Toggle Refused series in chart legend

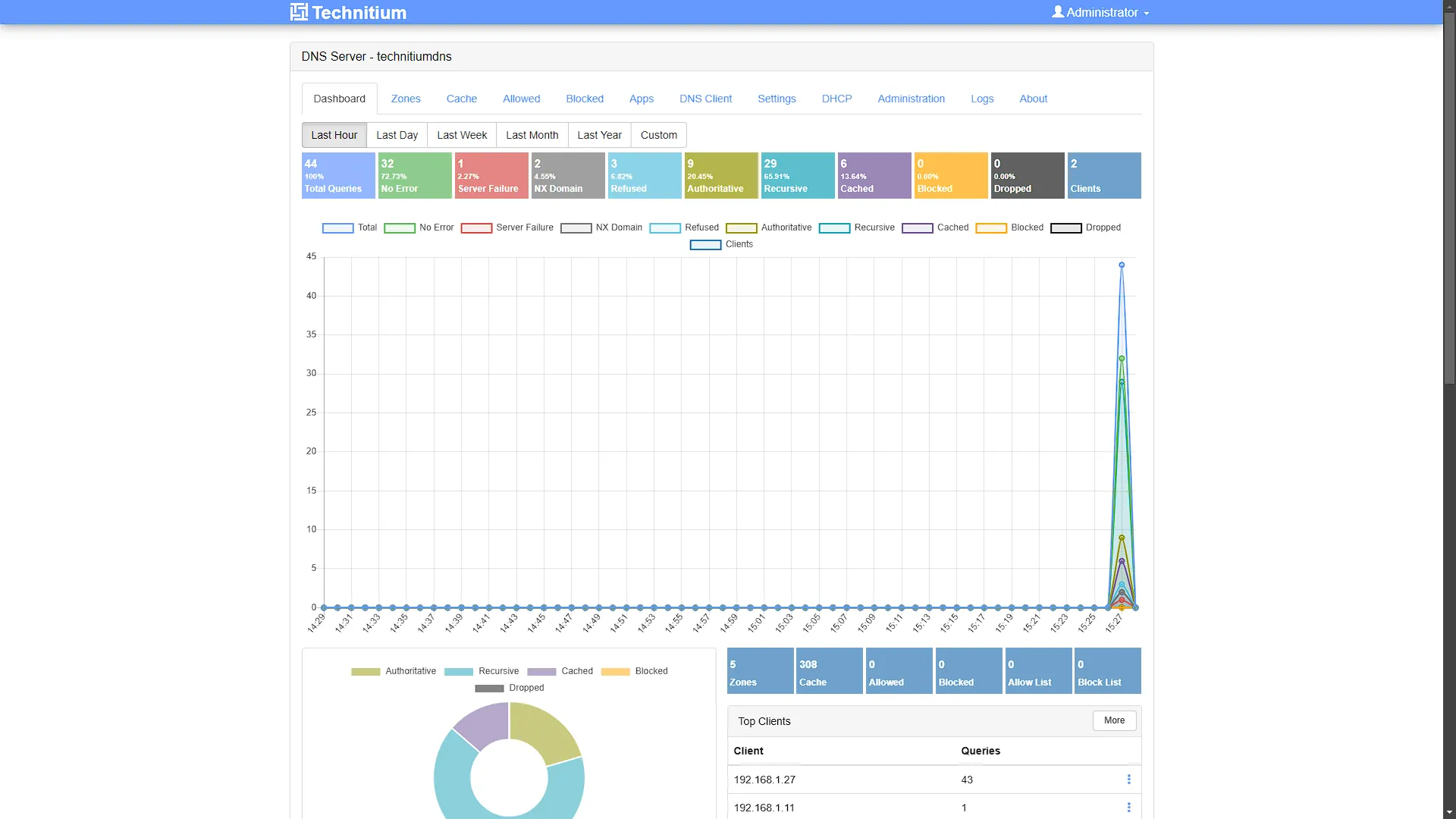[x=684, y=227]
